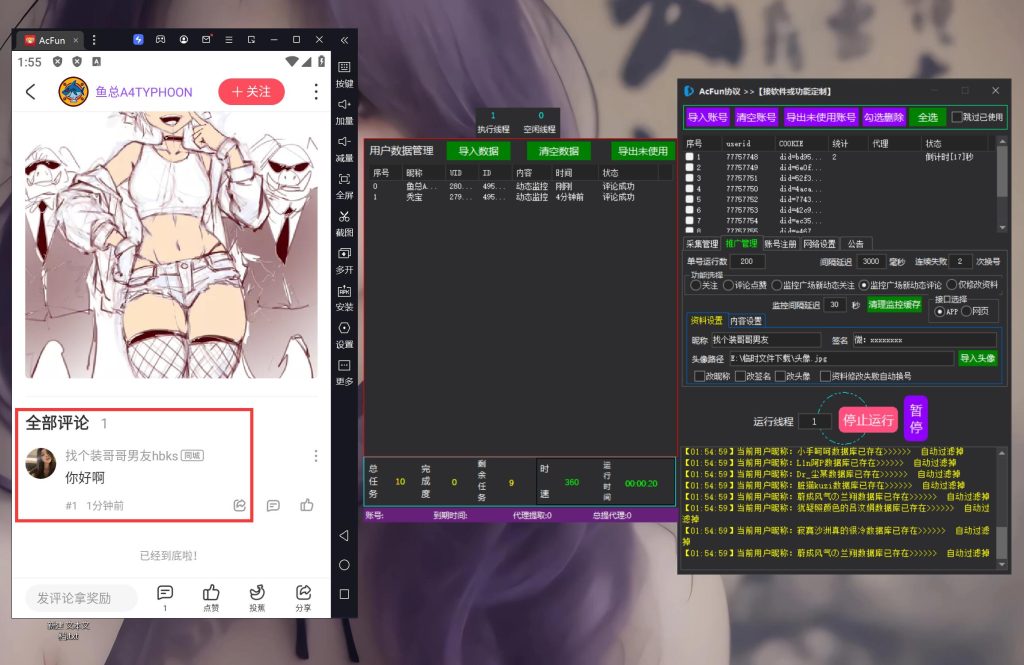
Task: Click the blue lightning icon in emulator title bar
Action: 138,40
